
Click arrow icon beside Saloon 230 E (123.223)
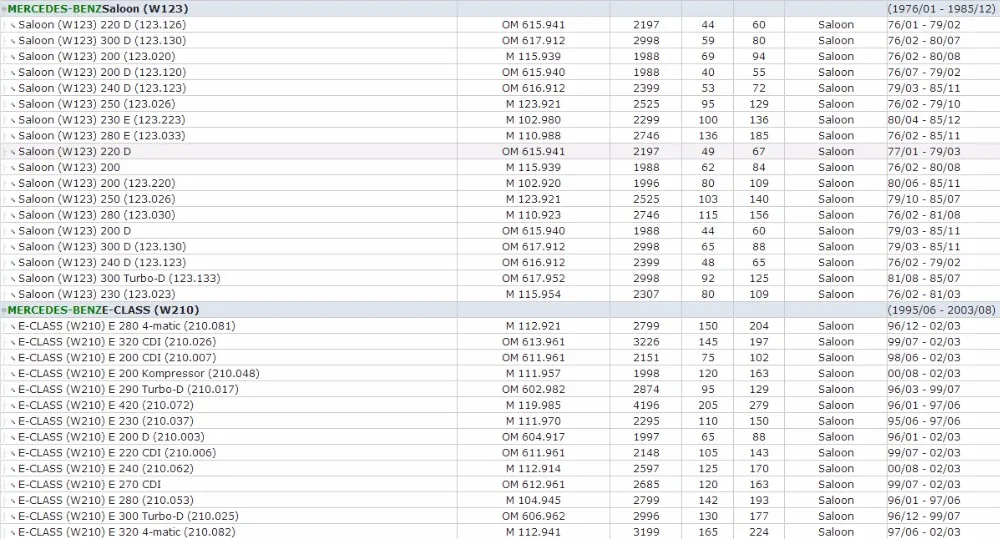click(13, 121)
